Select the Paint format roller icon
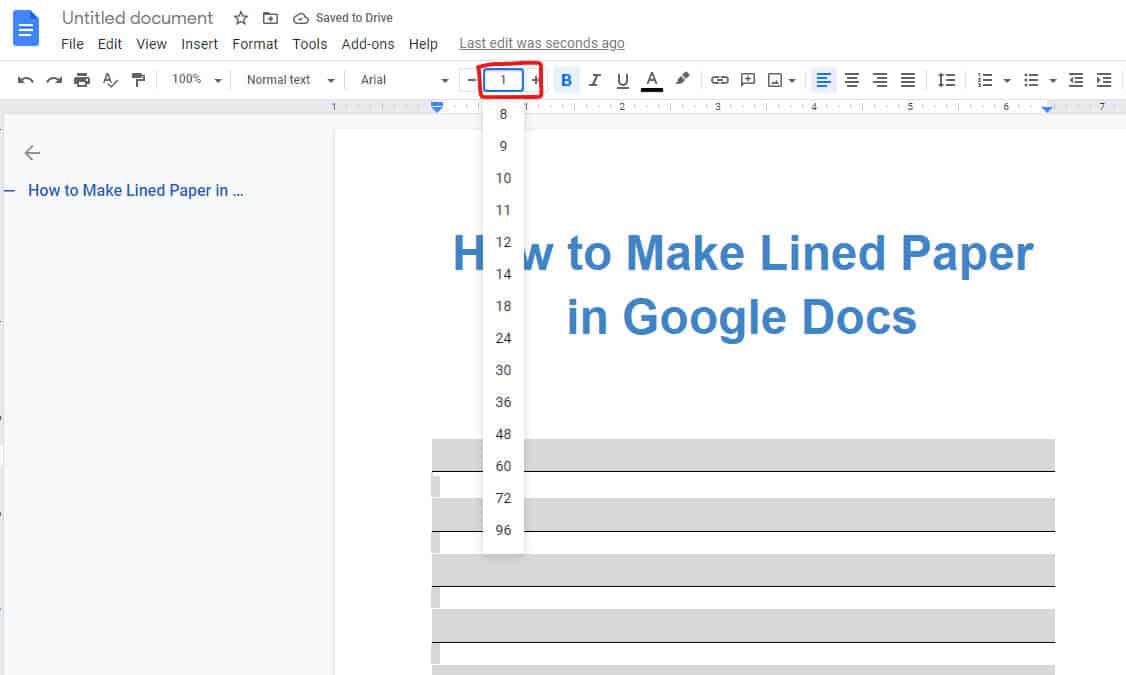 click(x=138, y=80)
